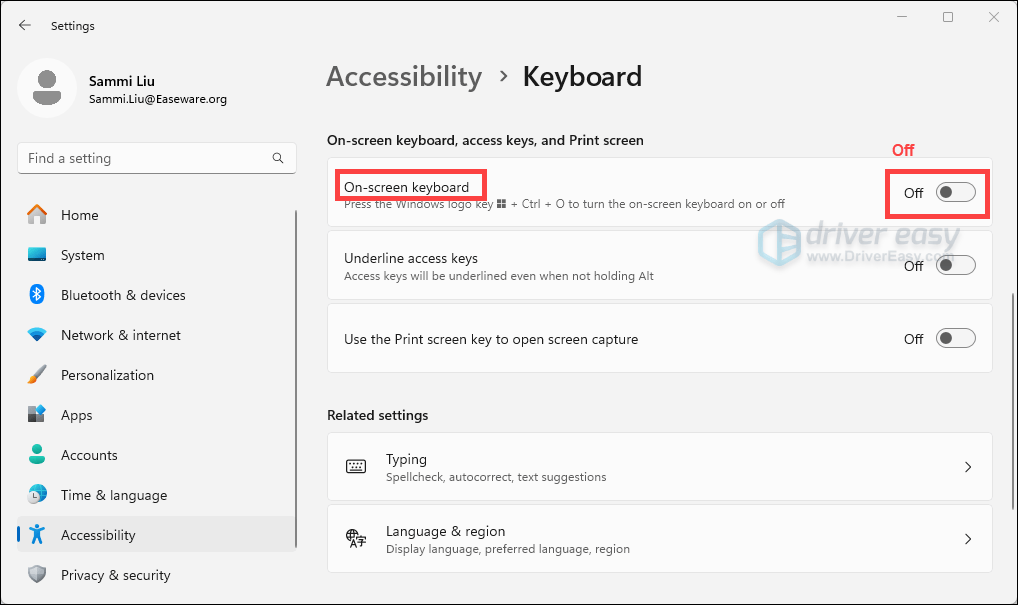Click the Network & internet Wi-Fi icon
The height and width of the screenshot is (605, 1018).
[x=37, y=335]
